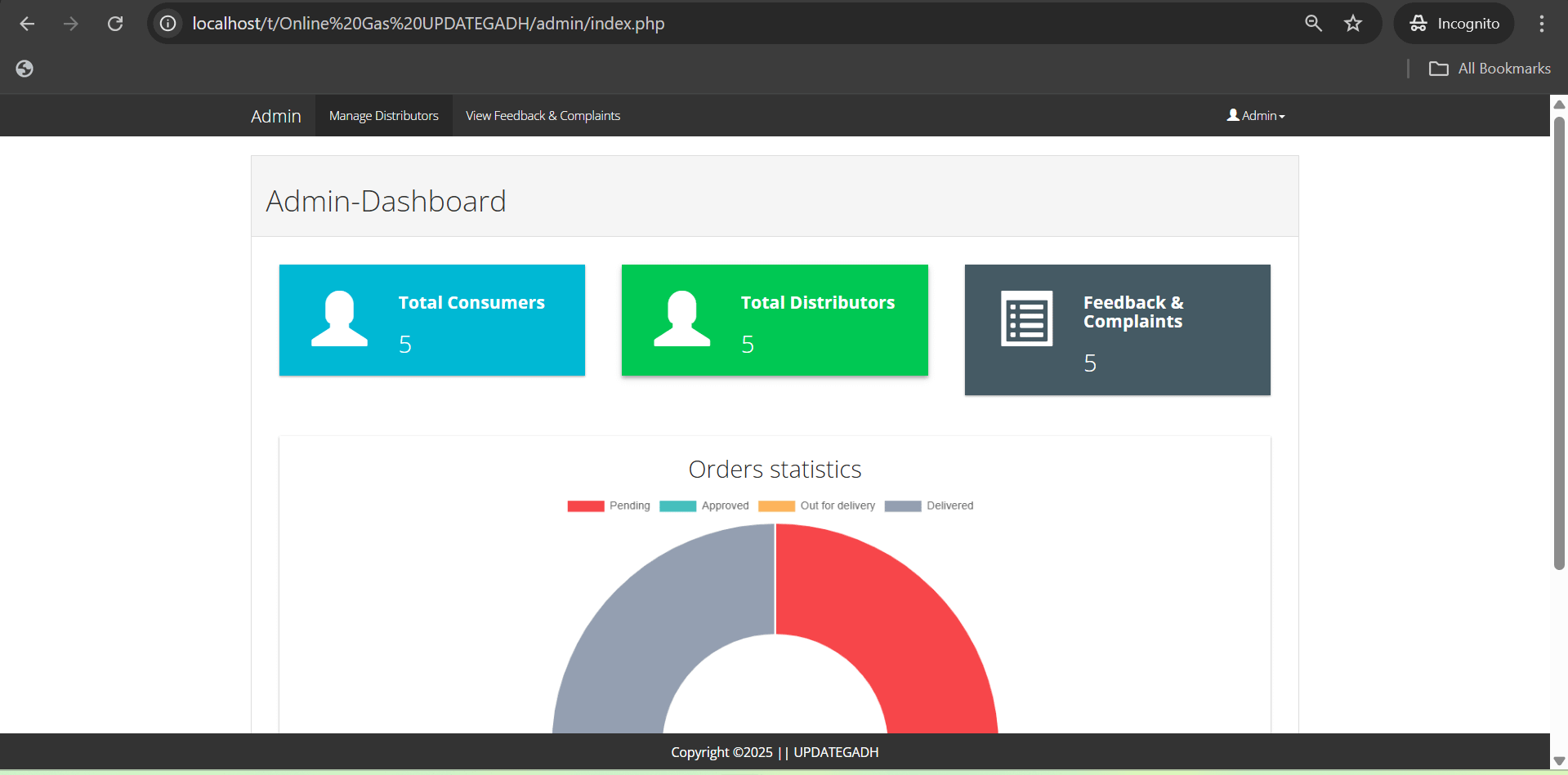The height and width of the screenshot is (775, 1568).
Task: Click the Incognito profile button
Action: click(x=1454, y=24)
